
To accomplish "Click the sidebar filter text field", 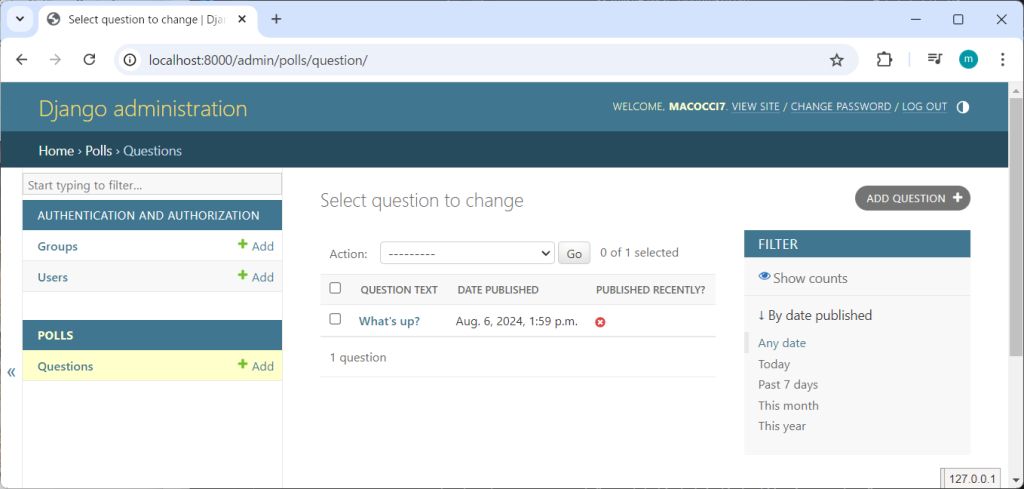I will click(152, 185).
